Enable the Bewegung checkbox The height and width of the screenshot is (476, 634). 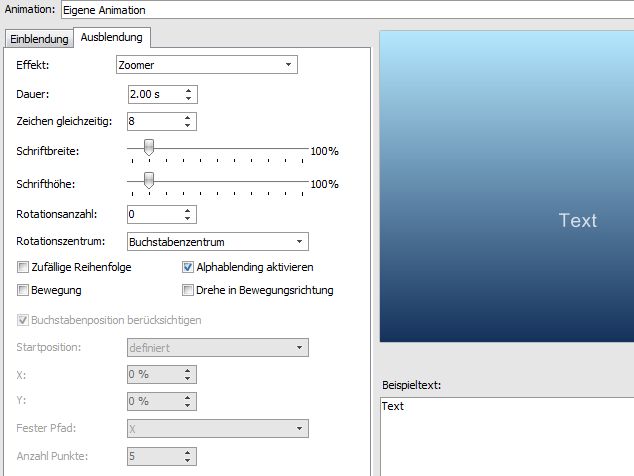coord(23,291)
